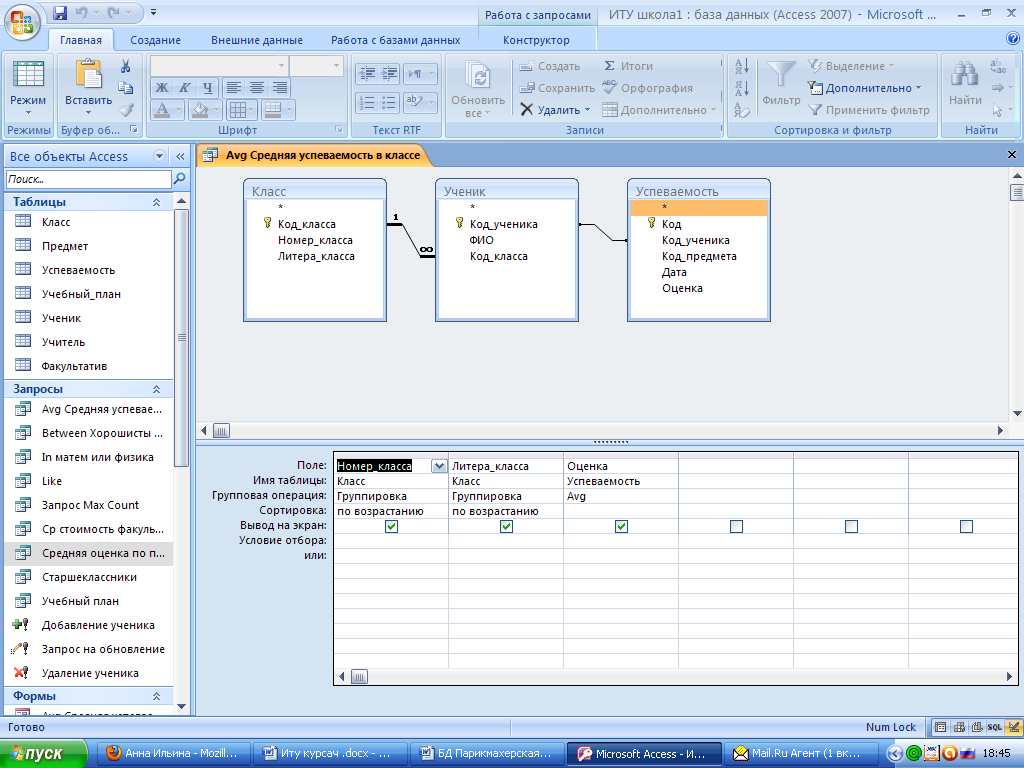Open the Главная ribbon tab
The image size is (1024, 768).
click(x=81, y=40)
